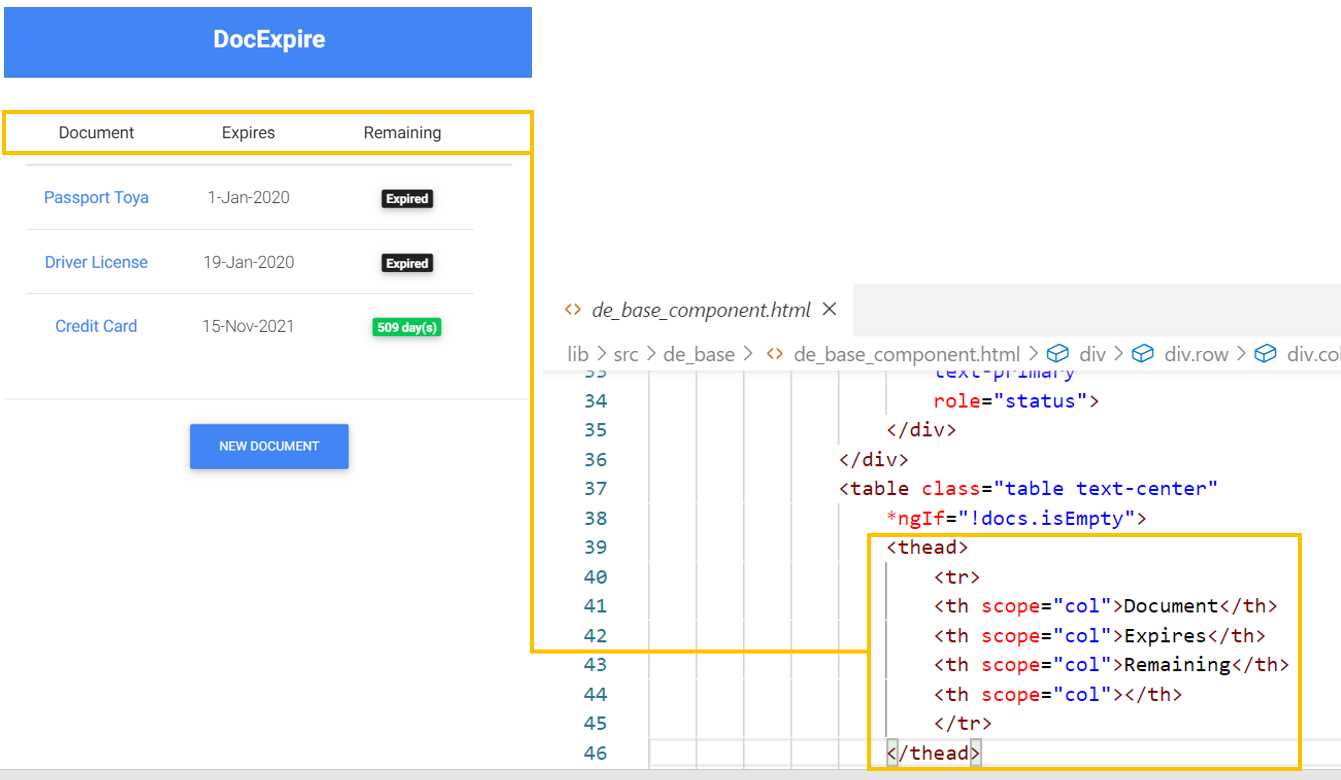Screen dimensions: 1341x780
Task: Click the DocExpire header banner
Action: 268,39
